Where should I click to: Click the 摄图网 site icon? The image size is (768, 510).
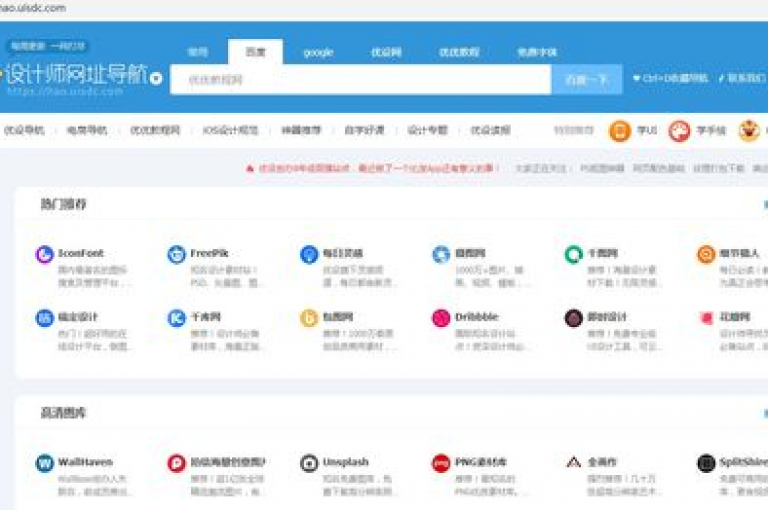pos(441,255)
